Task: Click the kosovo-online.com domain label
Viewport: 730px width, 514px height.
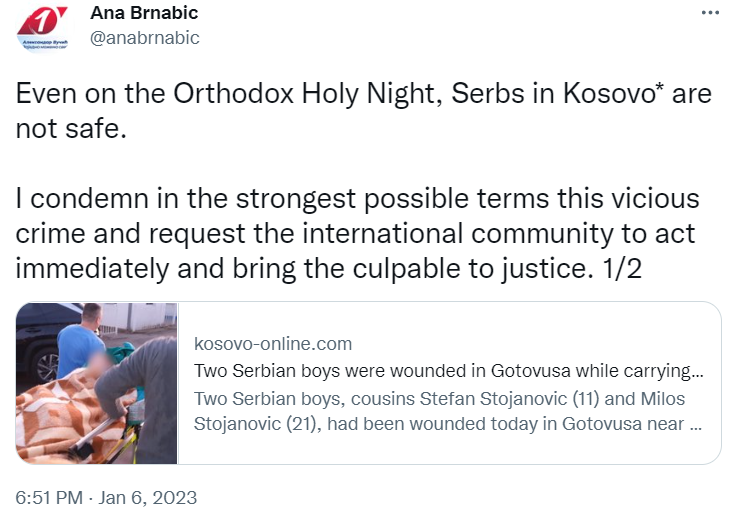Action: pyautogui.click(x=273, y=344)
